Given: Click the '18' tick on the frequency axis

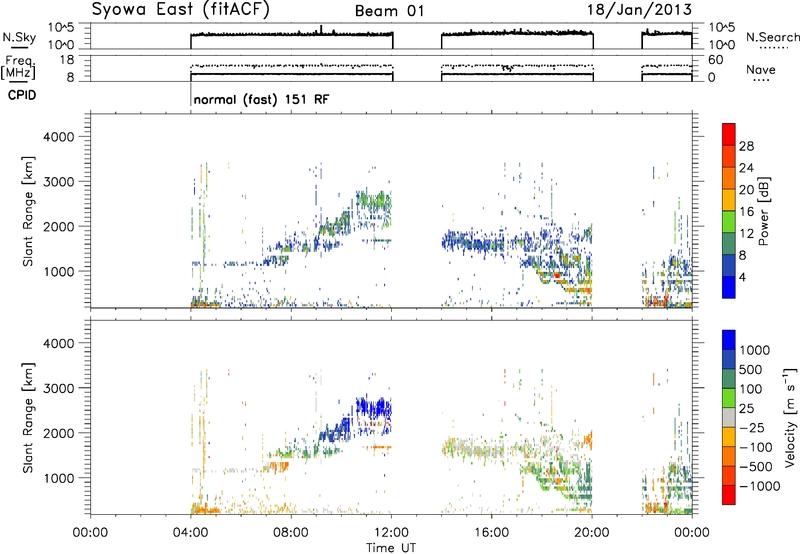Looking at the screenshot, I should pyautogui.click(x=67, y=60).
